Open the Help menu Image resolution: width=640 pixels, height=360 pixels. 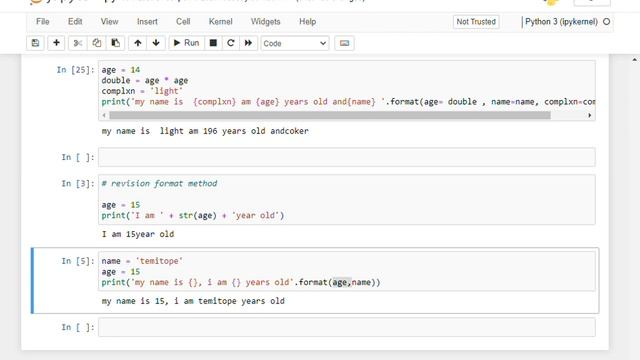click(307, 22)
